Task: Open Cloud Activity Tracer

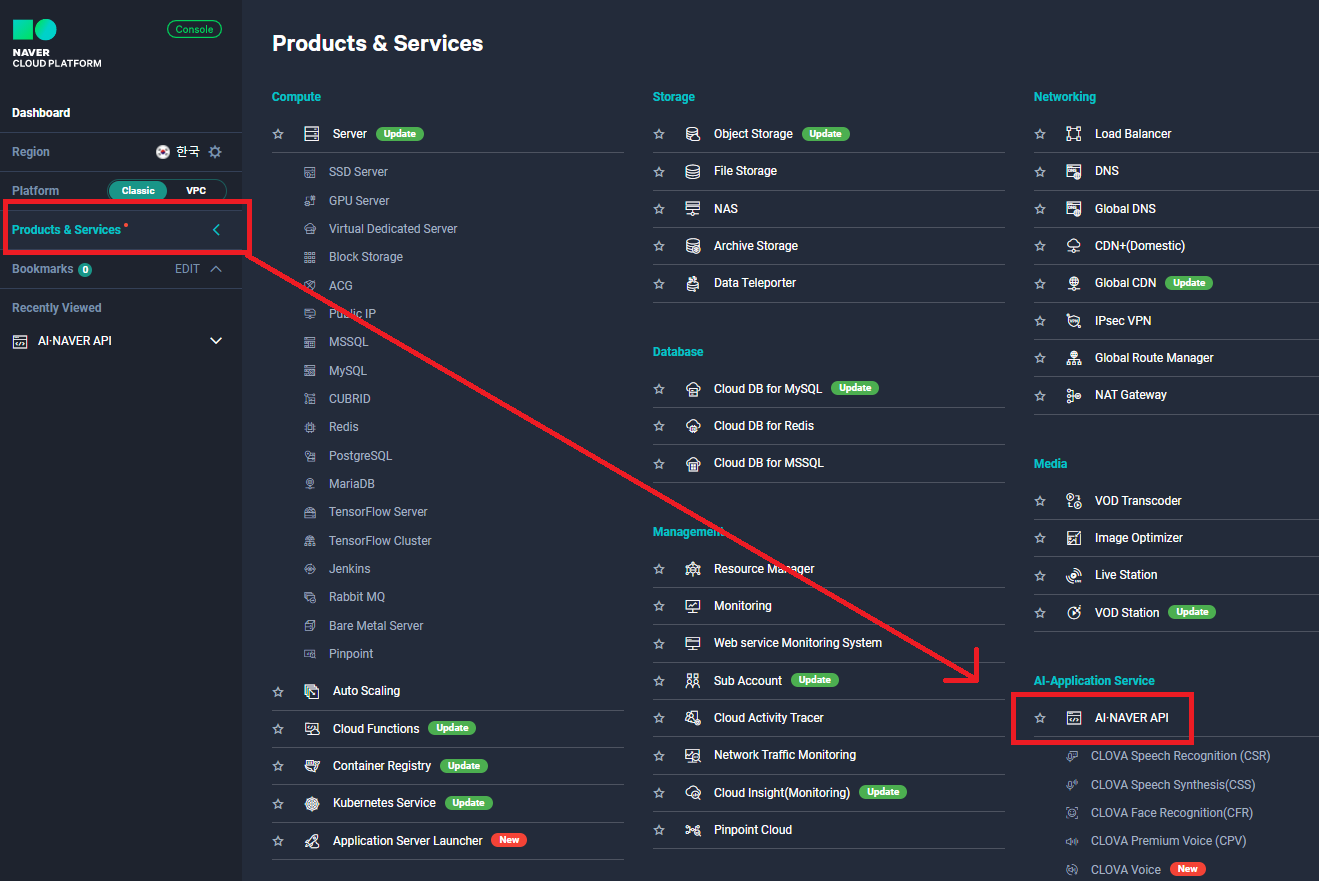Action: coord(769,718)
